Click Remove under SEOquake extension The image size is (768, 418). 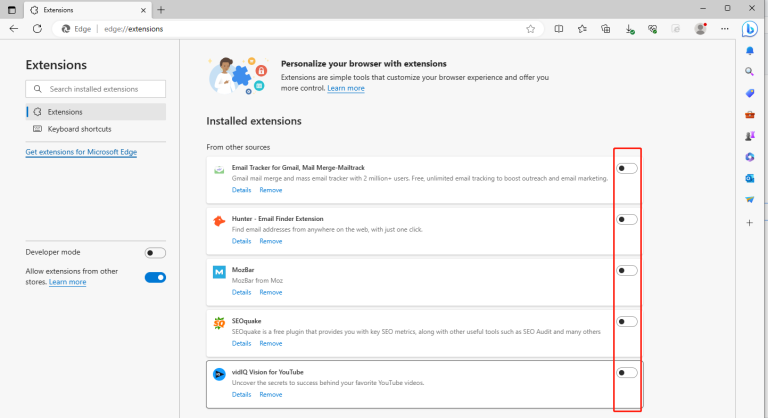(271, 343)
